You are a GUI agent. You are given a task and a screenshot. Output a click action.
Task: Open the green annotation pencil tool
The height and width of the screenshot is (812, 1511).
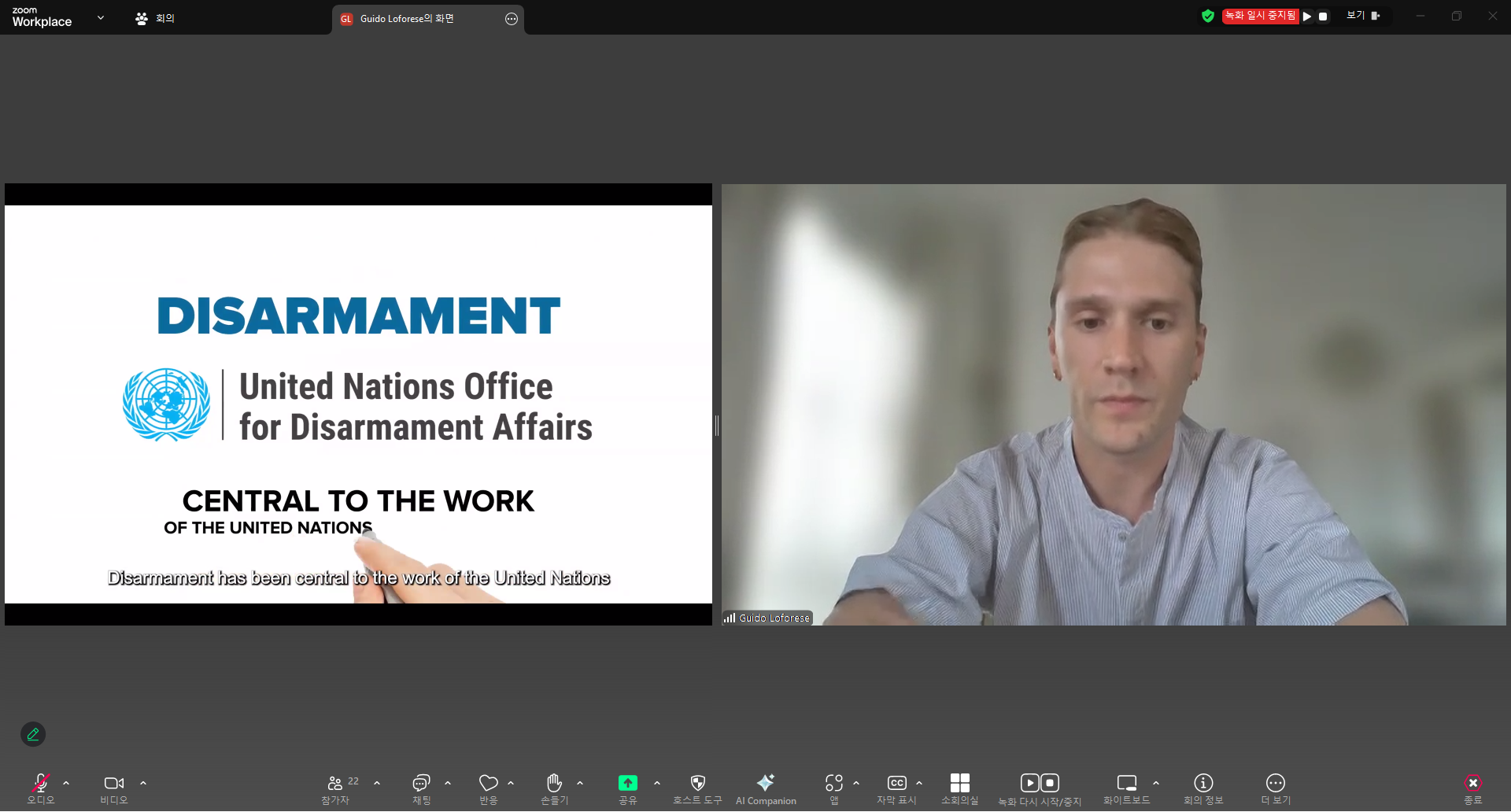(x=33, y=734)
